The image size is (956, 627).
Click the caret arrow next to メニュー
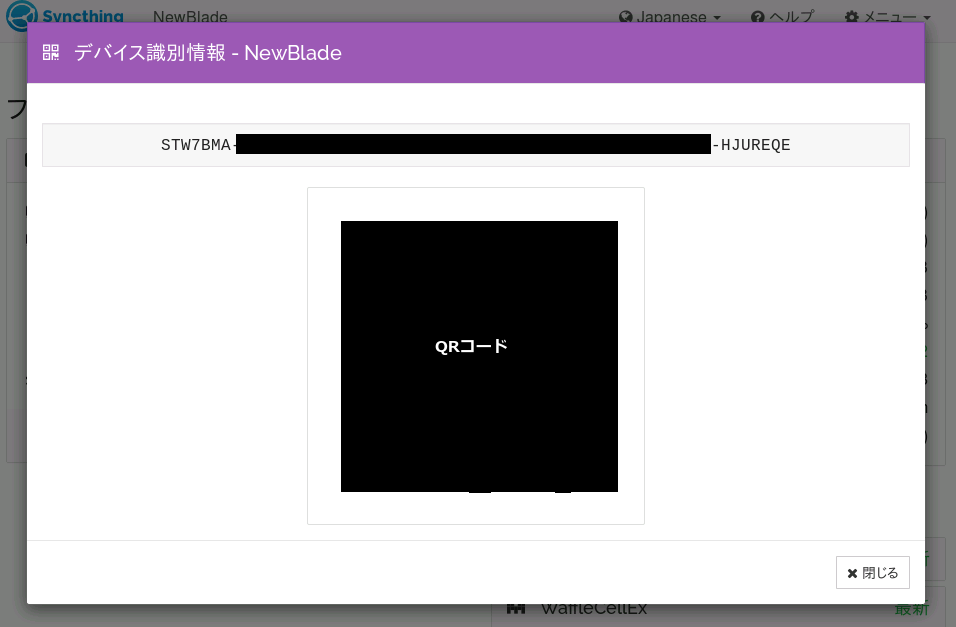[926, 18]
